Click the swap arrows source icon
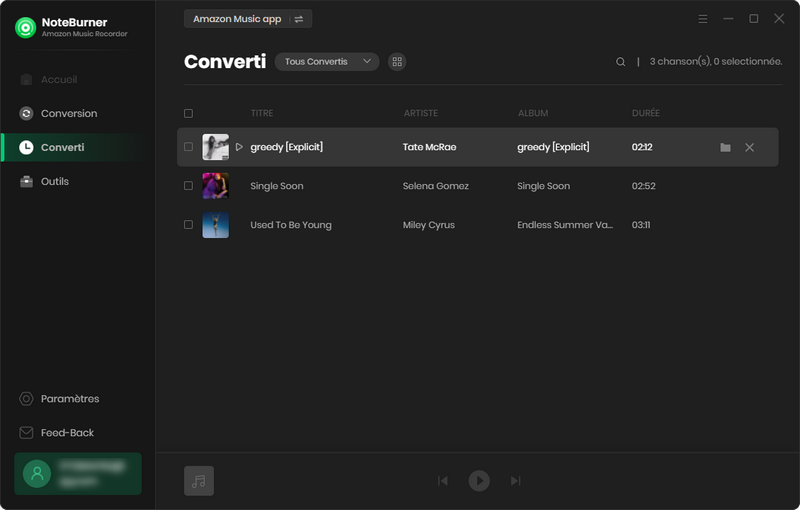 pyautogui.click(x=299, y=19)
